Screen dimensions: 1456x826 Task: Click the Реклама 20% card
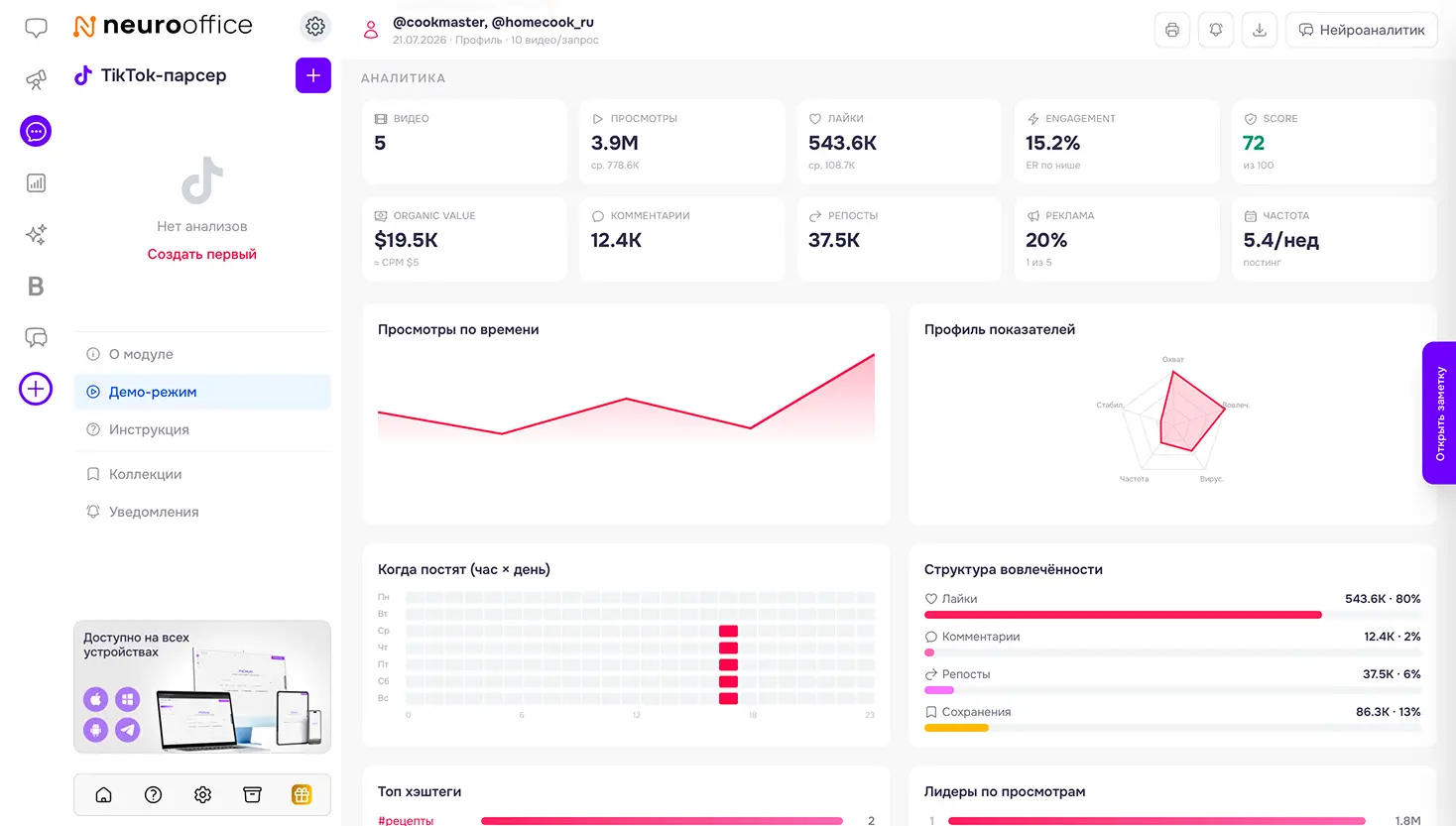[x=1117, y=238]
